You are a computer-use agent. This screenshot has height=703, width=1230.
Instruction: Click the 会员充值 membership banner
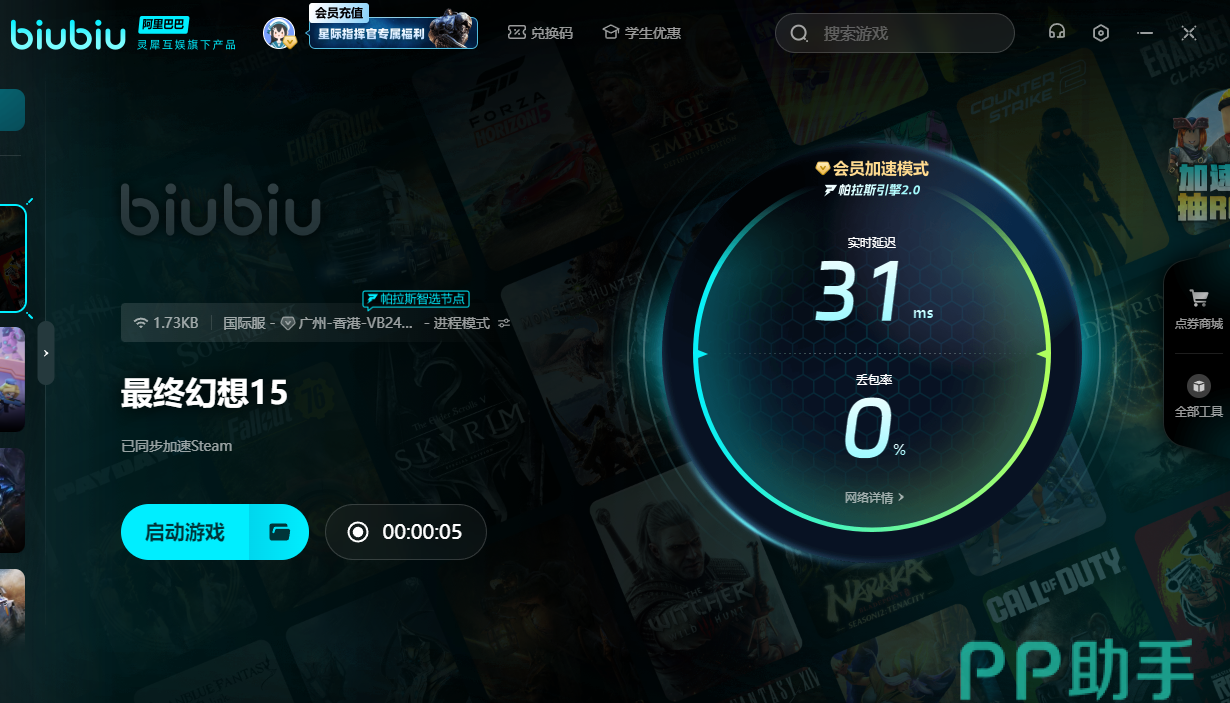pos(393,32)
